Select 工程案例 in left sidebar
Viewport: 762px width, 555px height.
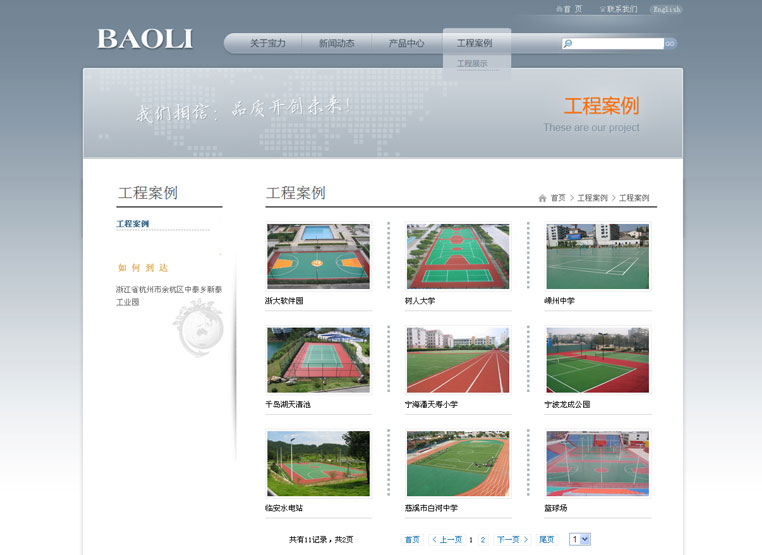tap(133, 224)
